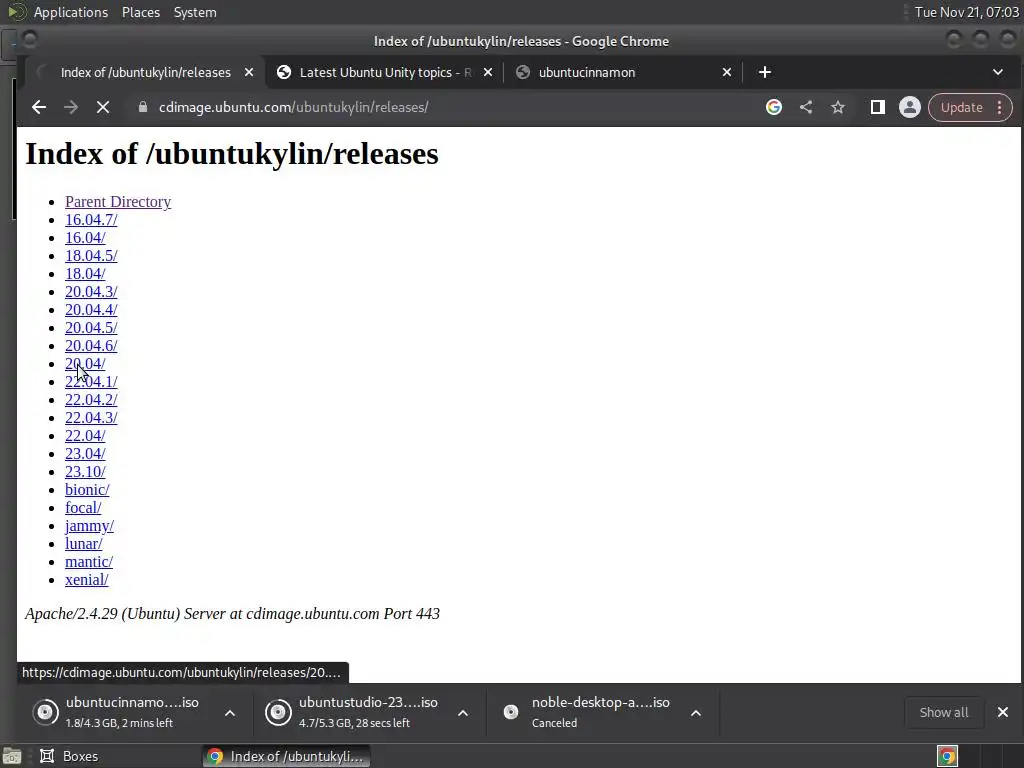Close the Index of /ubuntukylin/releases tab

(x=248, y=72)
